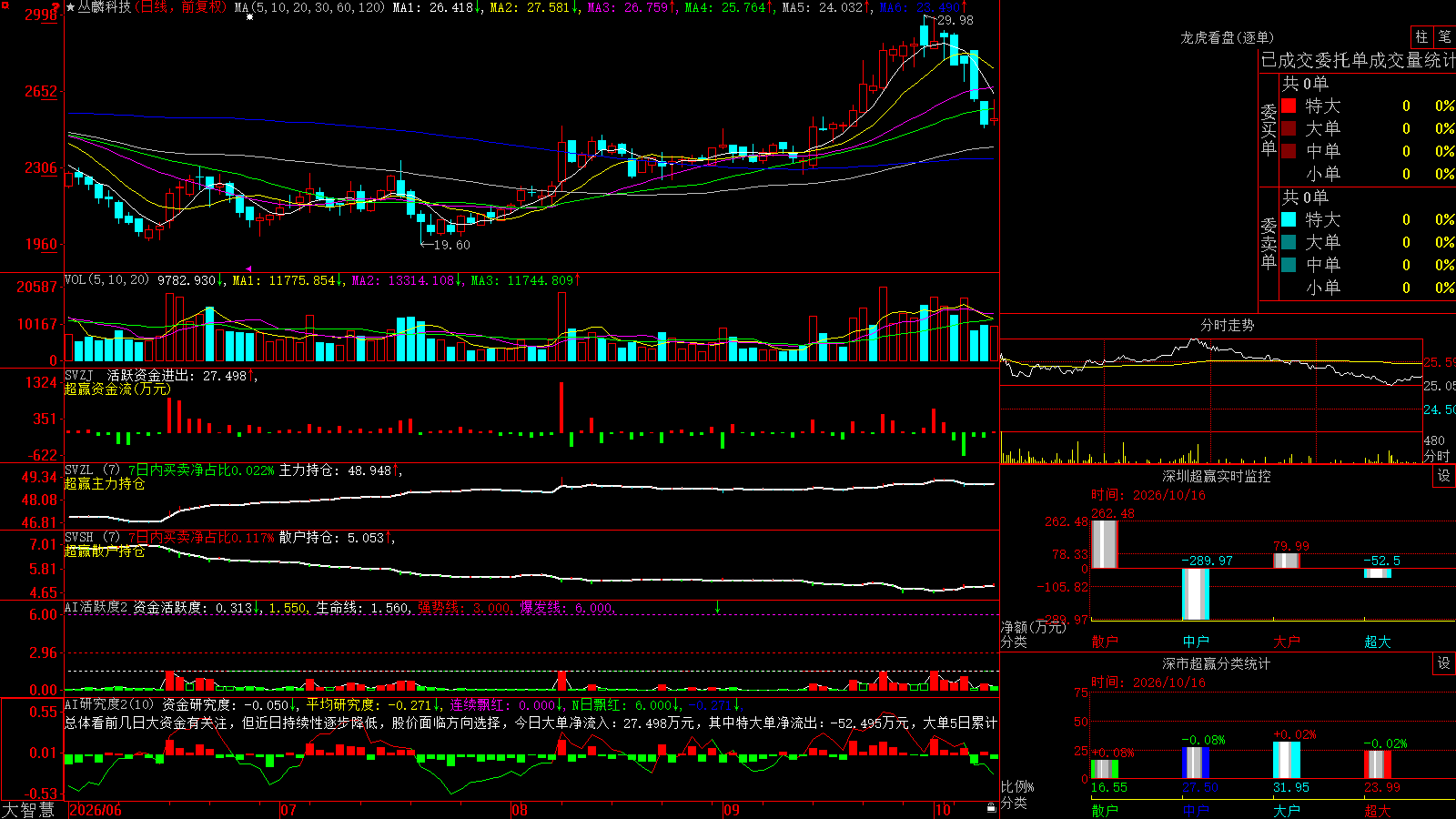Click cyan 特大 sell-order color swatch

pos(1289,219)
